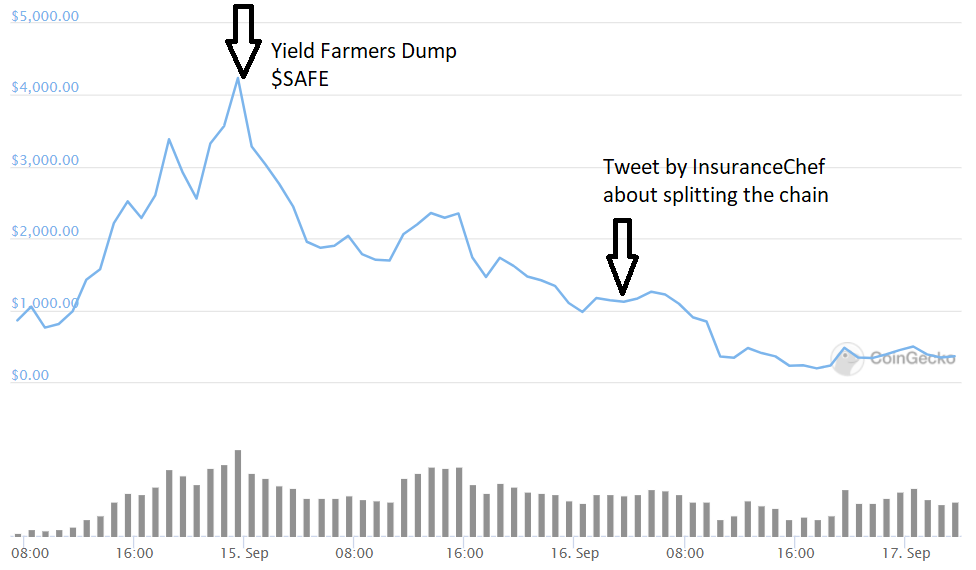Click the $2,000.00 axis label
976x570 pixels.
[x=45, y=231]
